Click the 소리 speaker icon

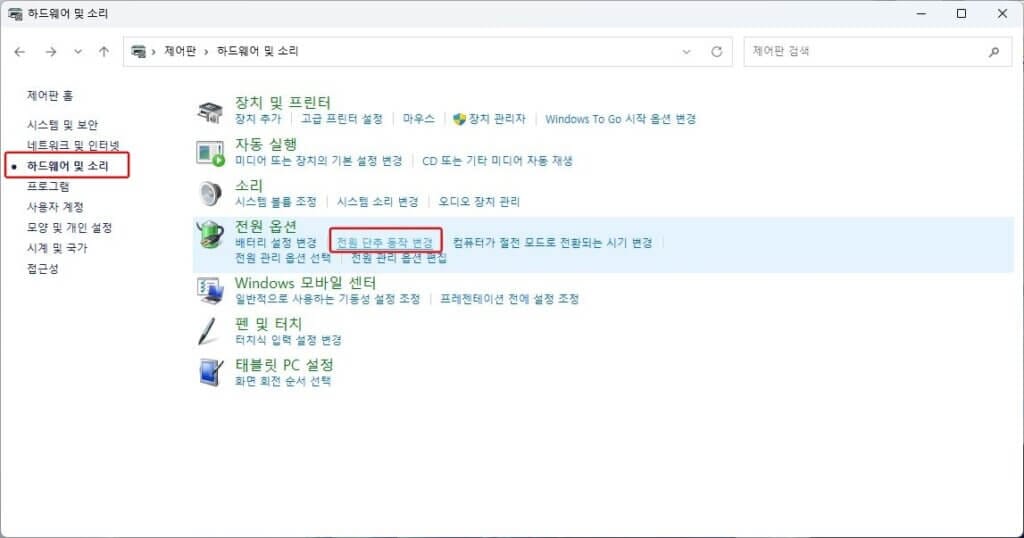tap(210, 193)
